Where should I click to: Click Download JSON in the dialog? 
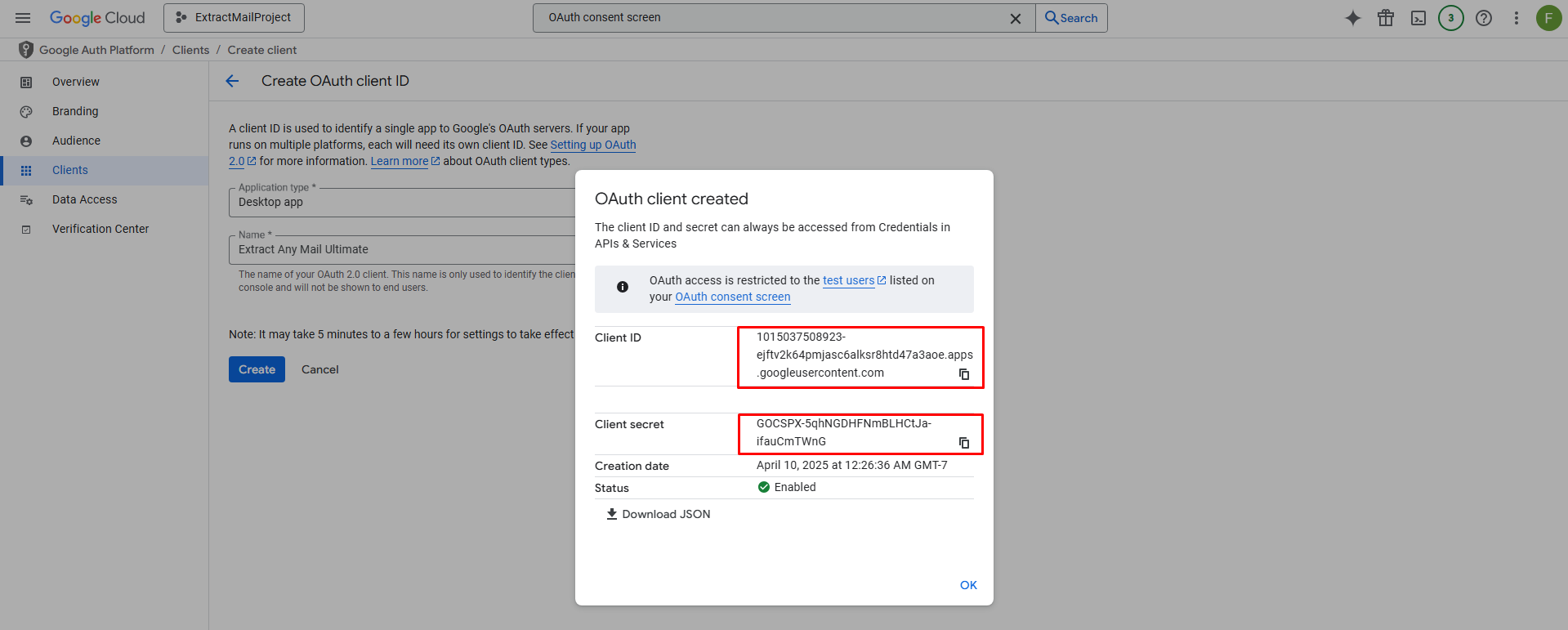pyautogui.click(x=659, y=514)
